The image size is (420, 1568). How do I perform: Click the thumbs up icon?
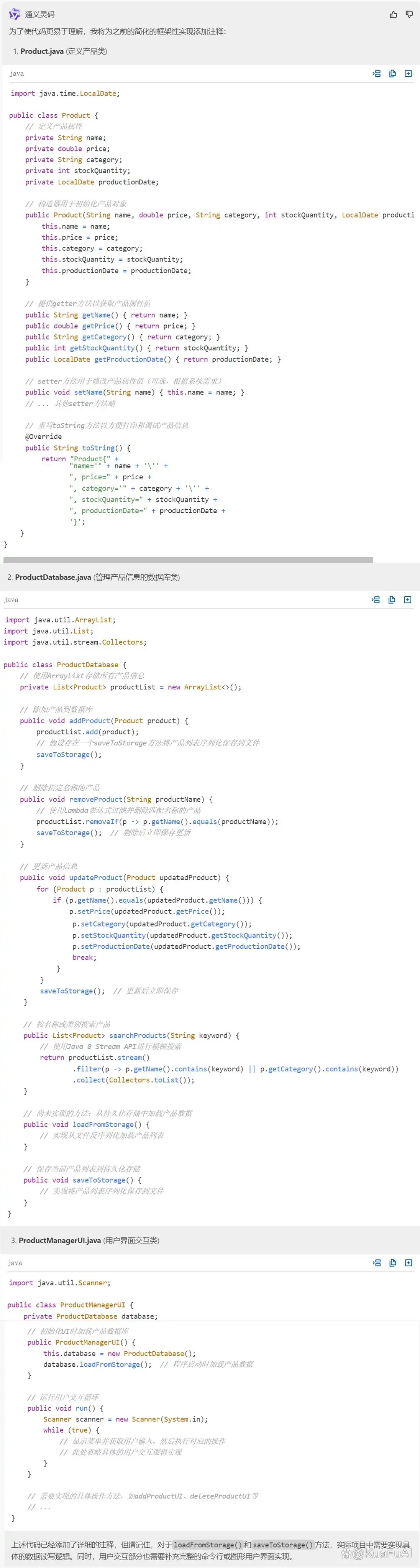393,15
